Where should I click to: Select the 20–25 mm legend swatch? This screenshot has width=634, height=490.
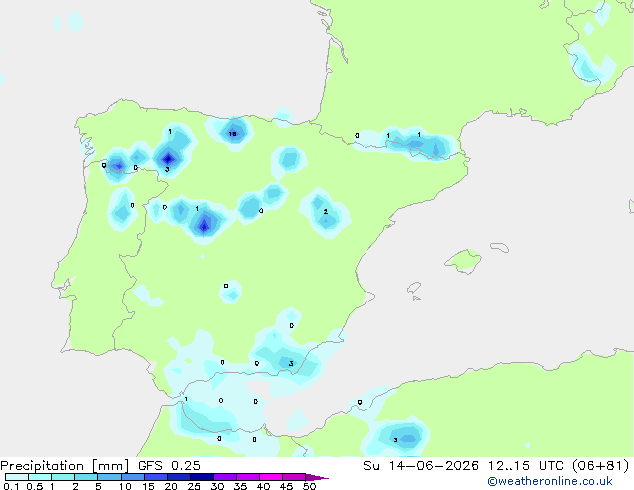[x=178, y=477]
